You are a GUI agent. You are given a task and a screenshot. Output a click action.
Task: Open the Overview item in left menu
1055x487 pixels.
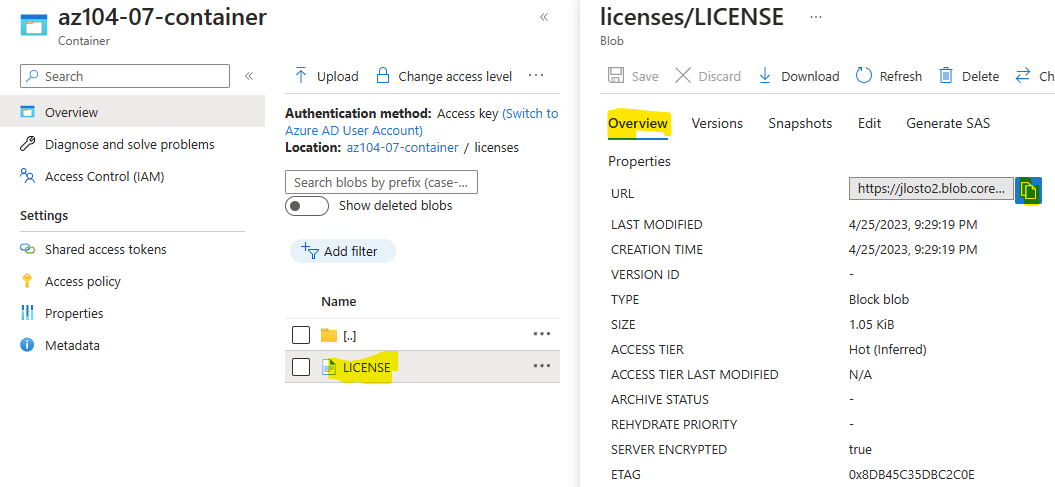pos(132,112)
